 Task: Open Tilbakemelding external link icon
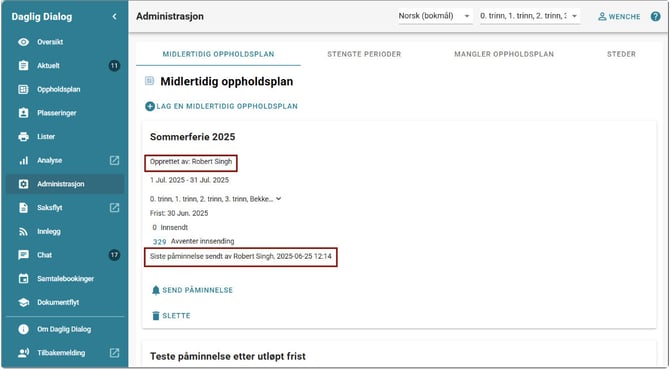click(x=114, y=353)
